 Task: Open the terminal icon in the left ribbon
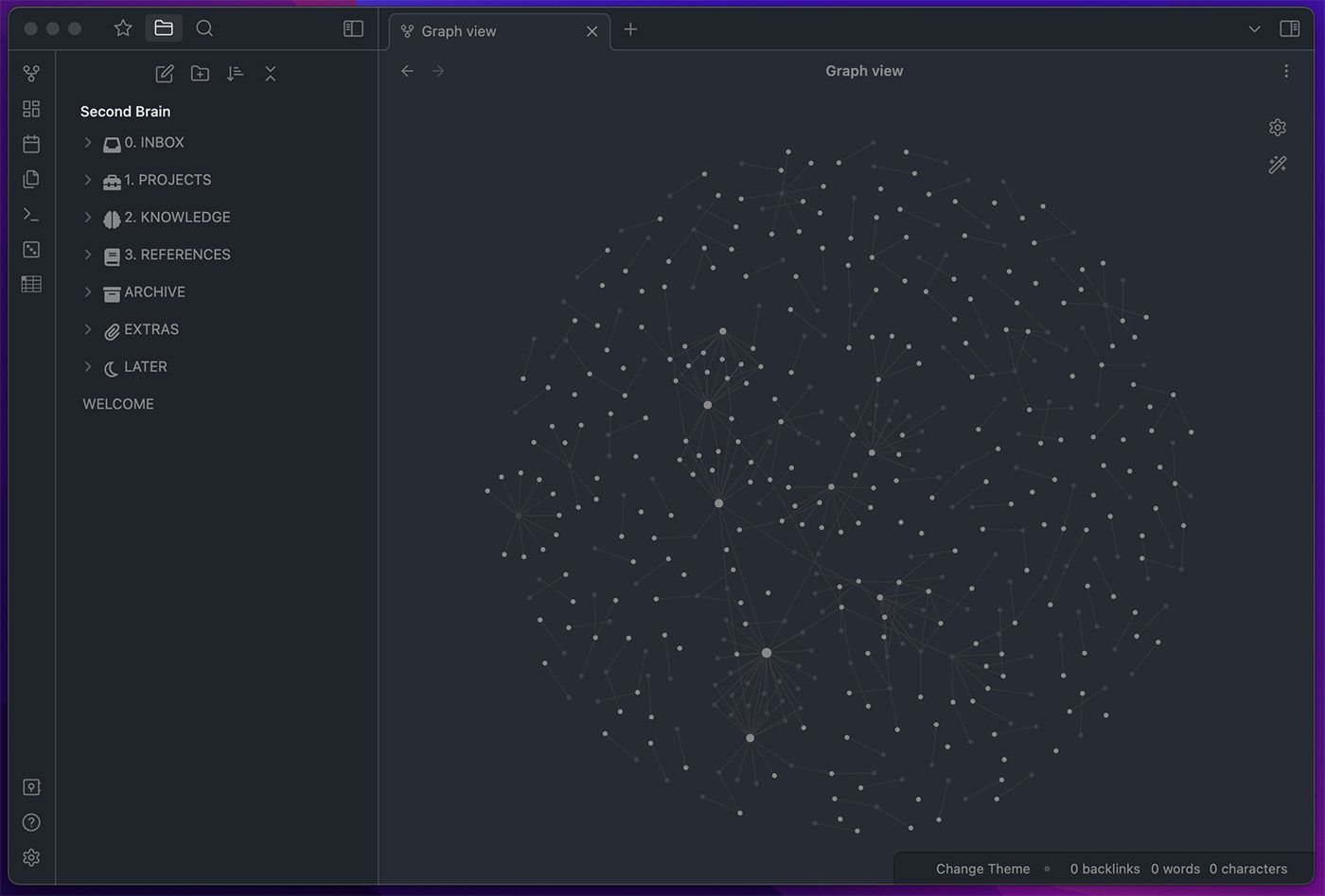[x=31, y=215]
